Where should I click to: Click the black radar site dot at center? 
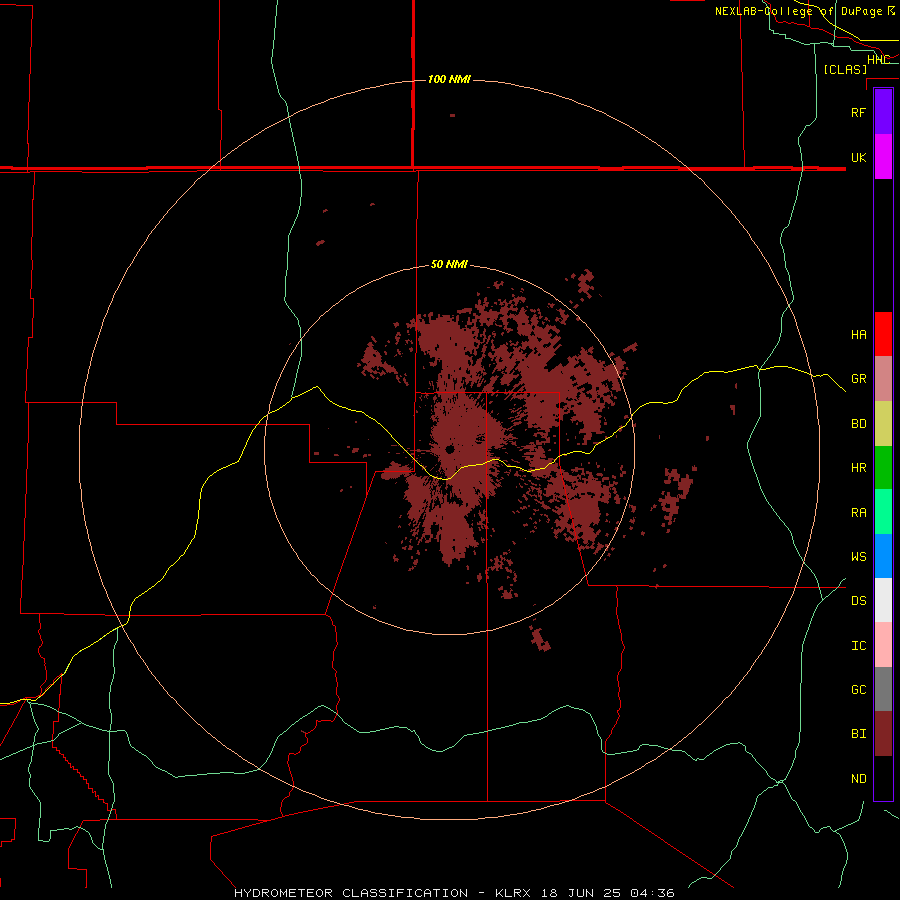449,449
